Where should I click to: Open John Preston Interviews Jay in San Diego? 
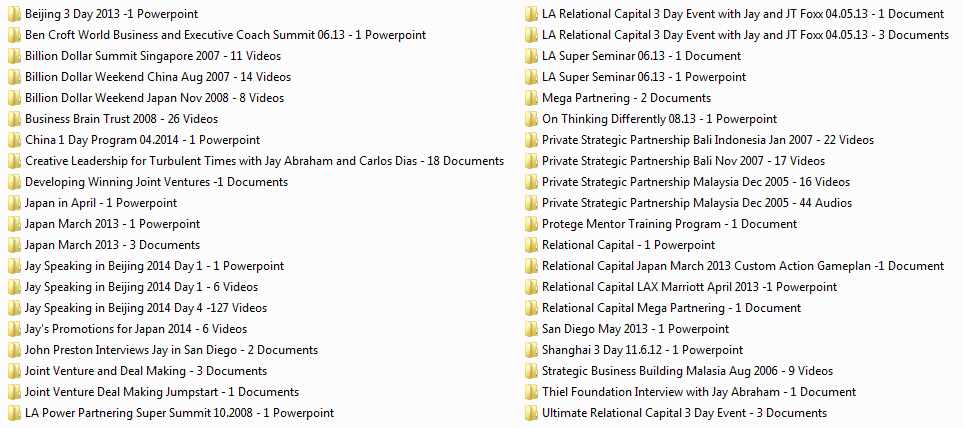pyautogui.click(x=163, y=350)
